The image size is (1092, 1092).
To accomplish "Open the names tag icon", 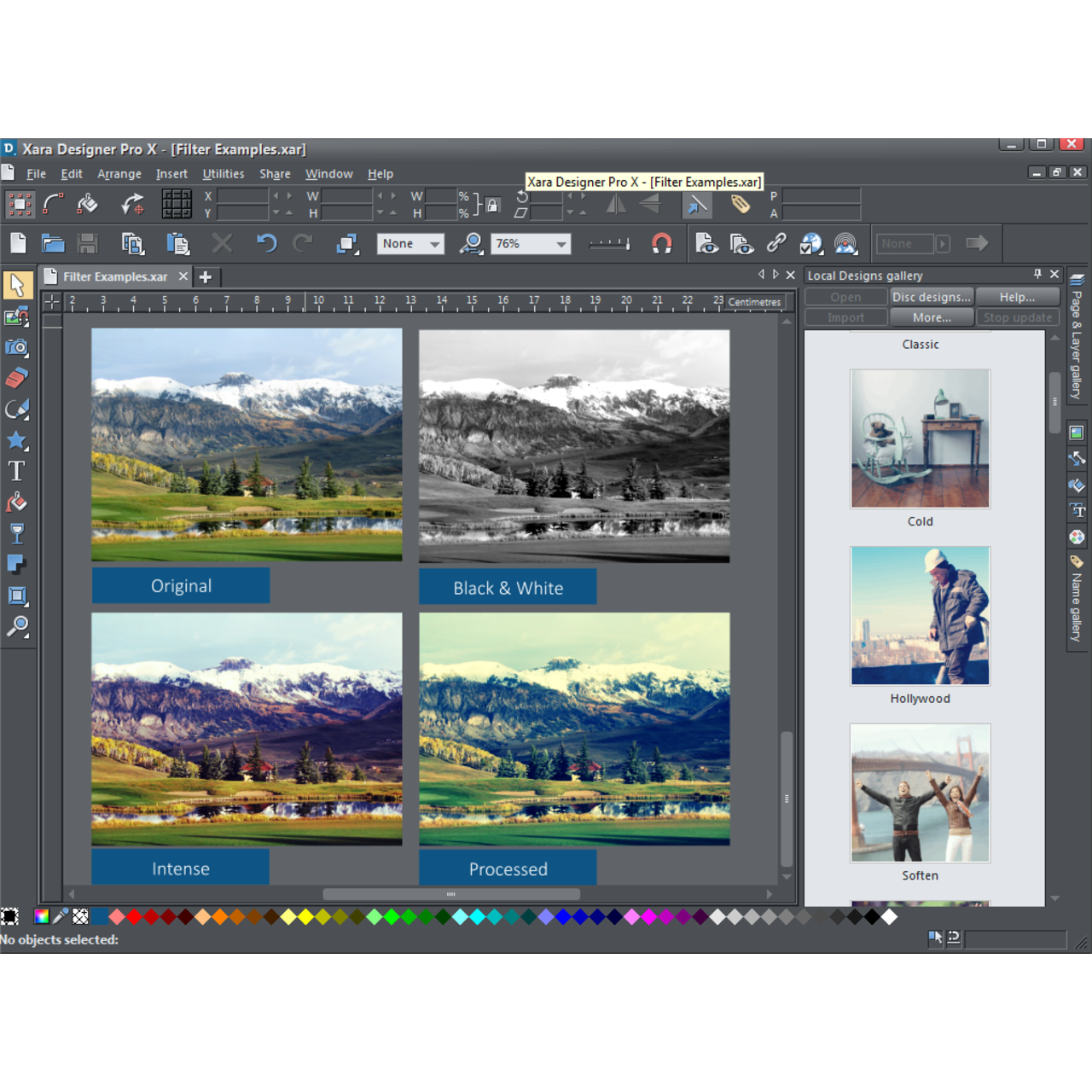I will click(740, 204).
